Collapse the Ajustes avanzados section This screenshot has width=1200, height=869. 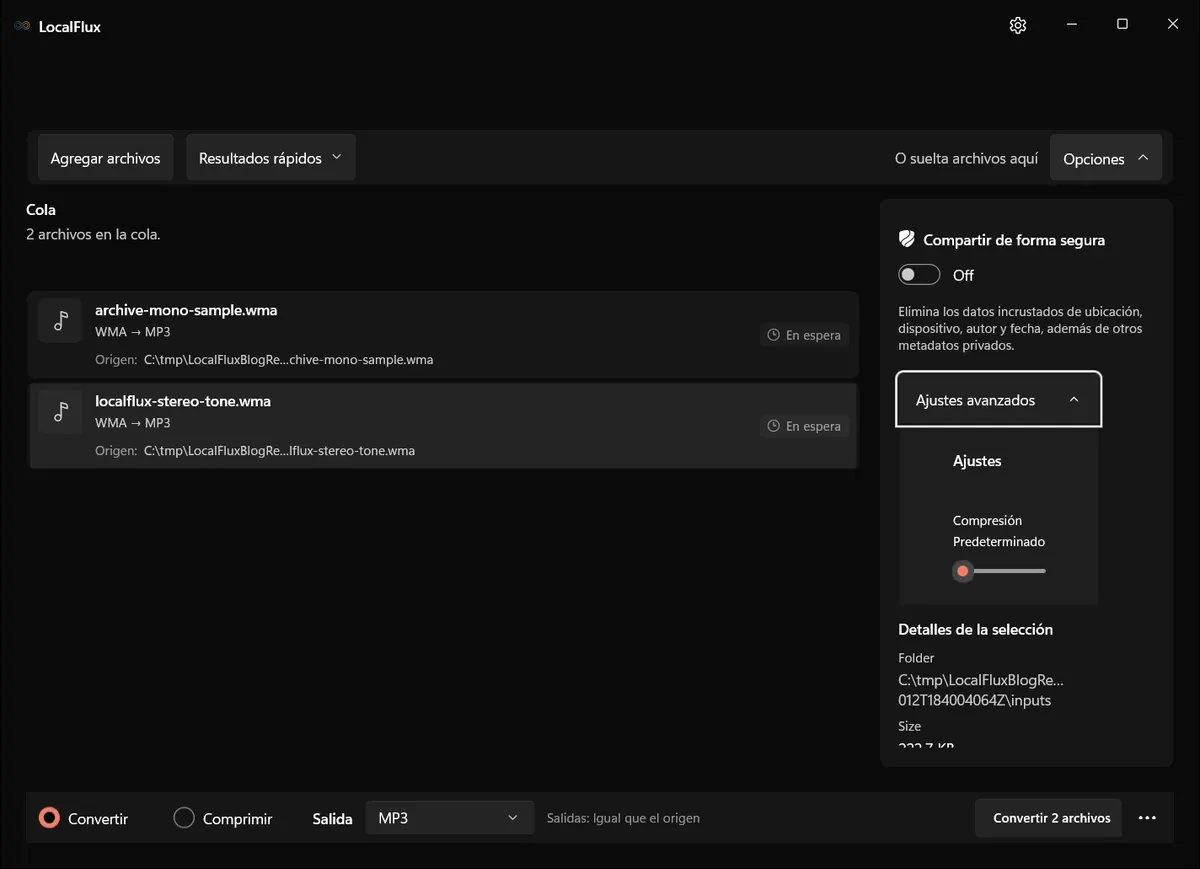(x=999, y=400)
